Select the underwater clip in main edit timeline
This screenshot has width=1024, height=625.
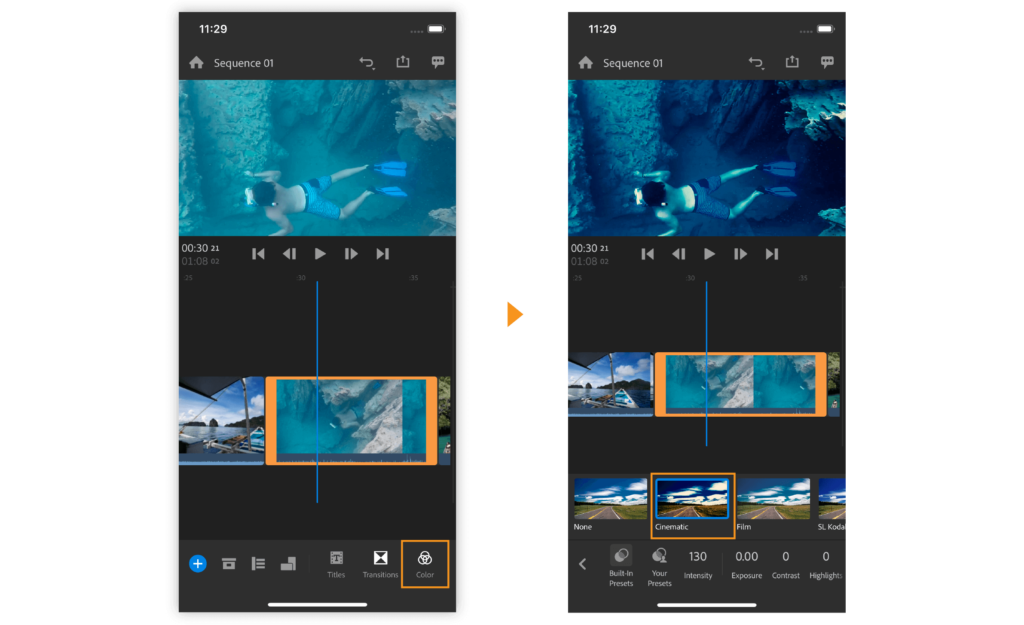[351, 421]
